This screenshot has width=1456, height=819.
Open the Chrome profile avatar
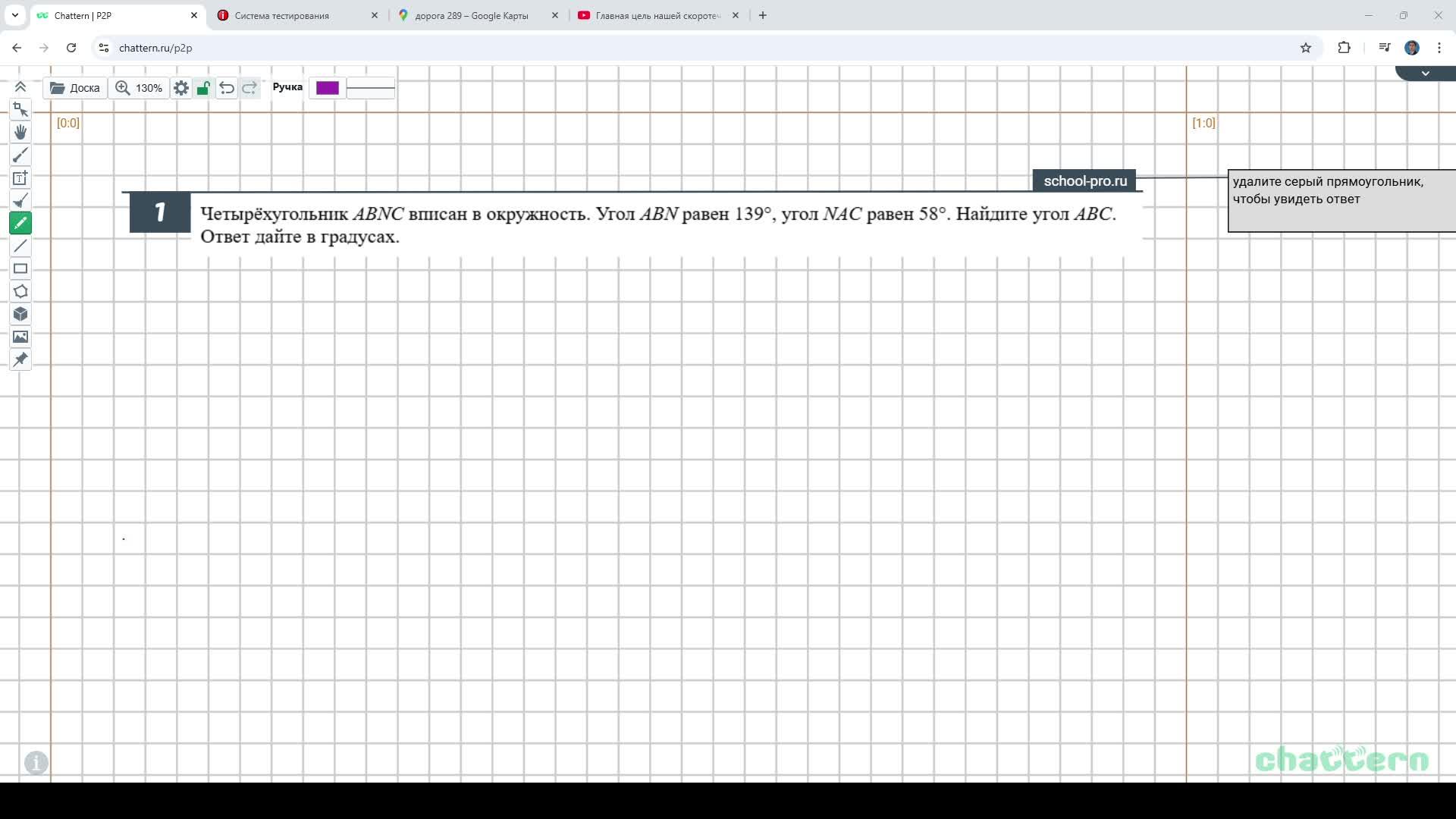(x=1412, y=48)
